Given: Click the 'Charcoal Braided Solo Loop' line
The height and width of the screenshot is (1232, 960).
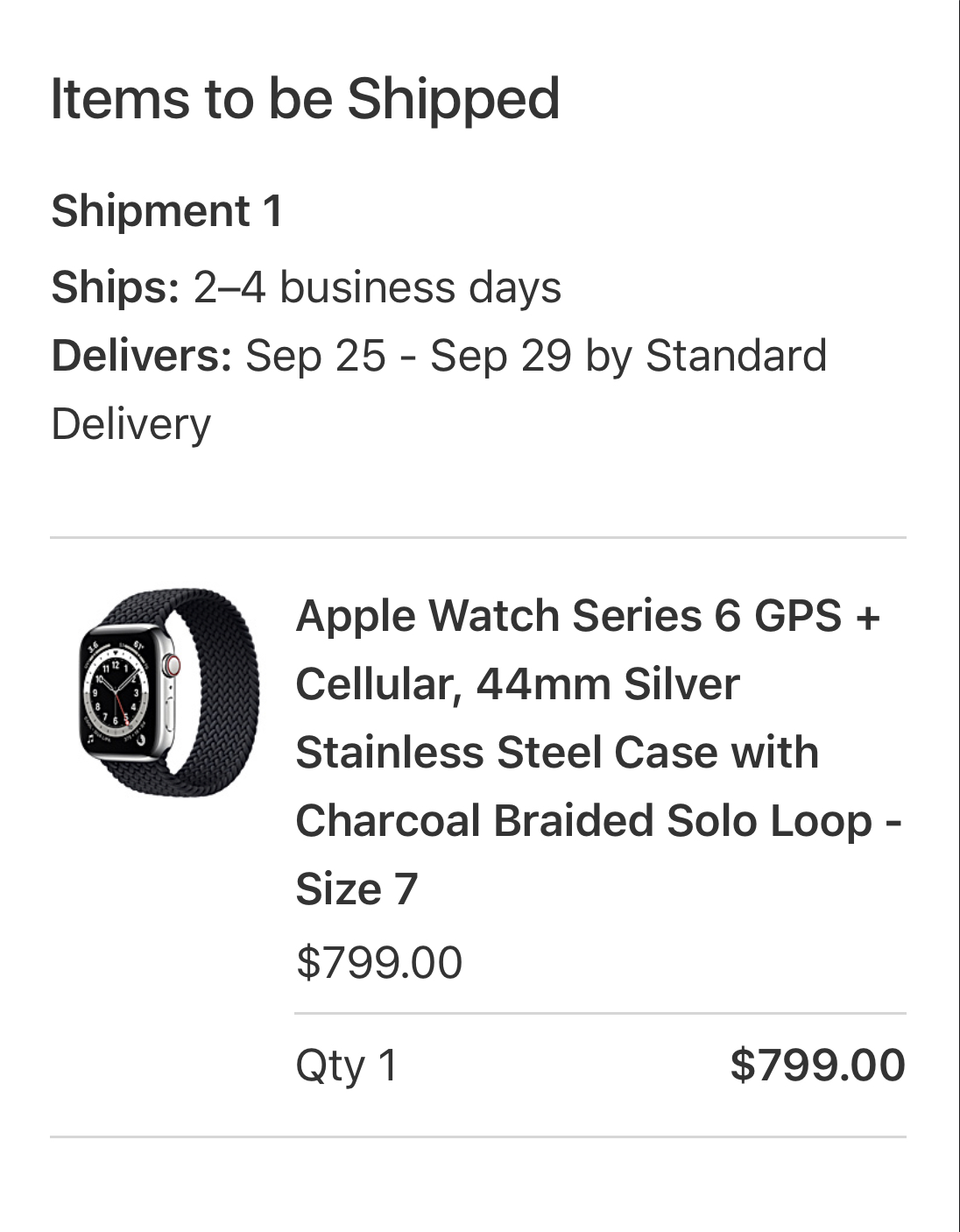Looking at the screenshot, I should [584, 821].
